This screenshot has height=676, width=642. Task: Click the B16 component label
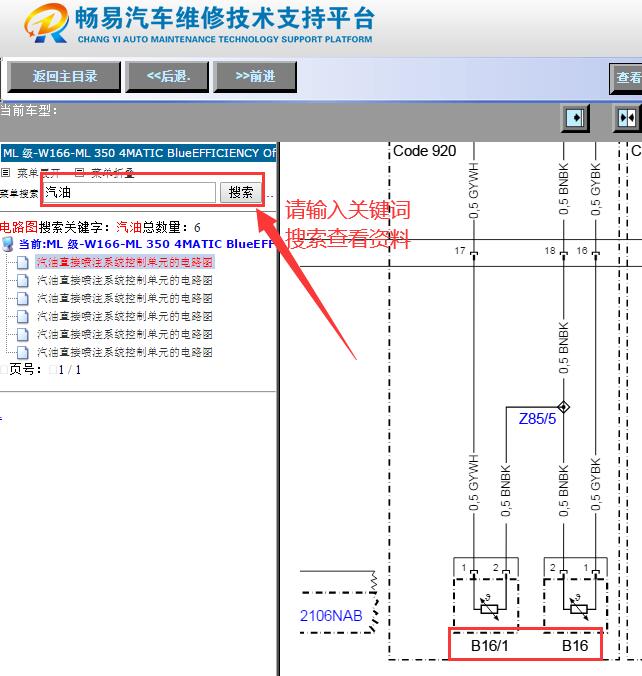point(575,646)
